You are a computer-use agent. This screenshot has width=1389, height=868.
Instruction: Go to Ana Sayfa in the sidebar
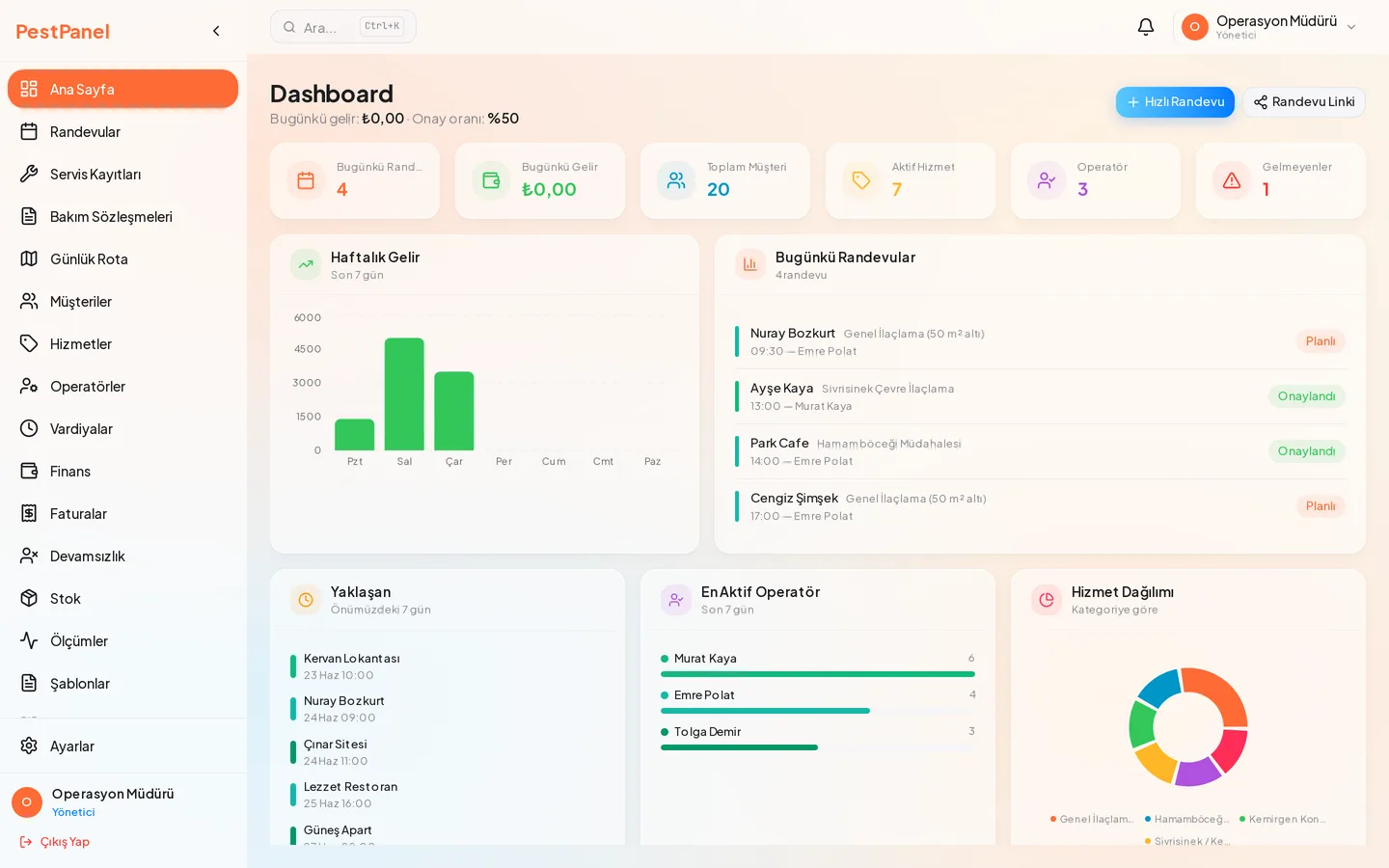pyautogui.click(x=123, y=89)
